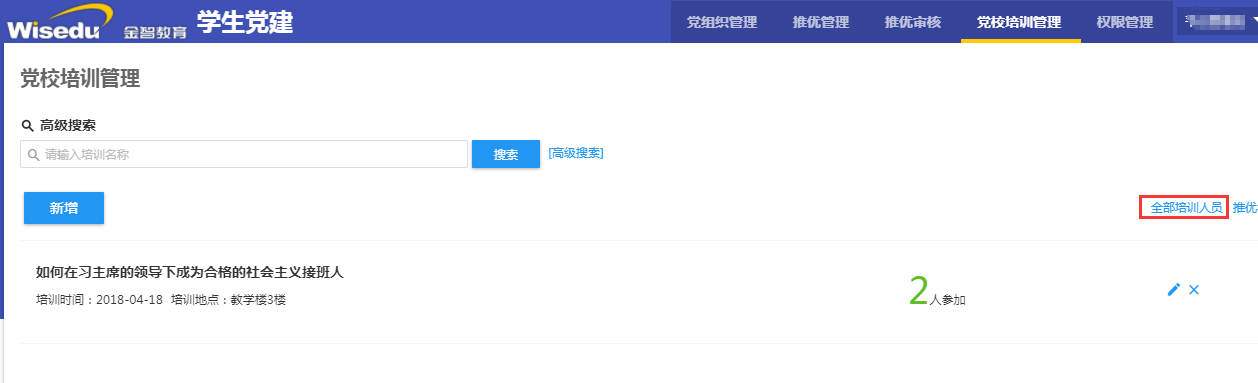Click the 新增 button
Screen dimensions: 1258x383
coord(64,208)
